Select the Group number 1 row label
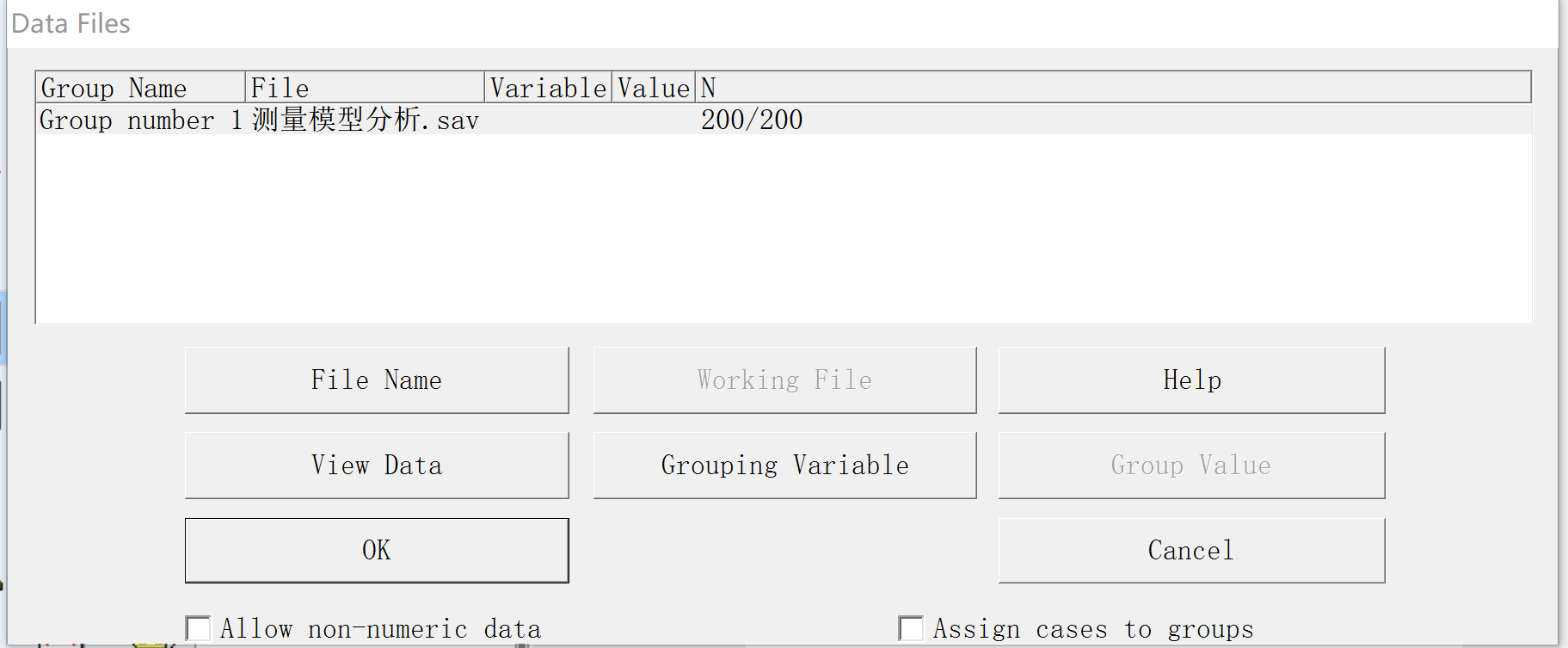 click(x=140, y=120)
